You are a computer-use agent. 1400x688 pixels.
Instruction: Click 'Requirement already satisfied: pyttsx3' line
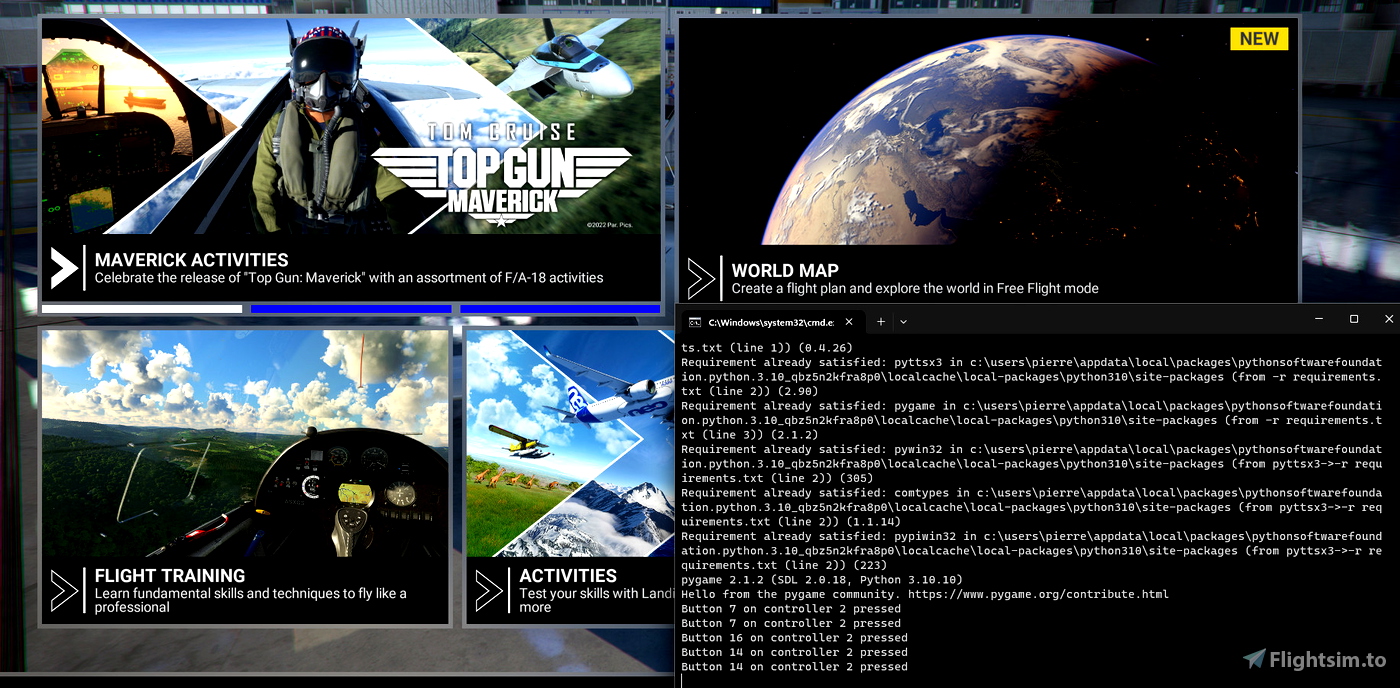pyautogui.click(x=1031, y=377)
